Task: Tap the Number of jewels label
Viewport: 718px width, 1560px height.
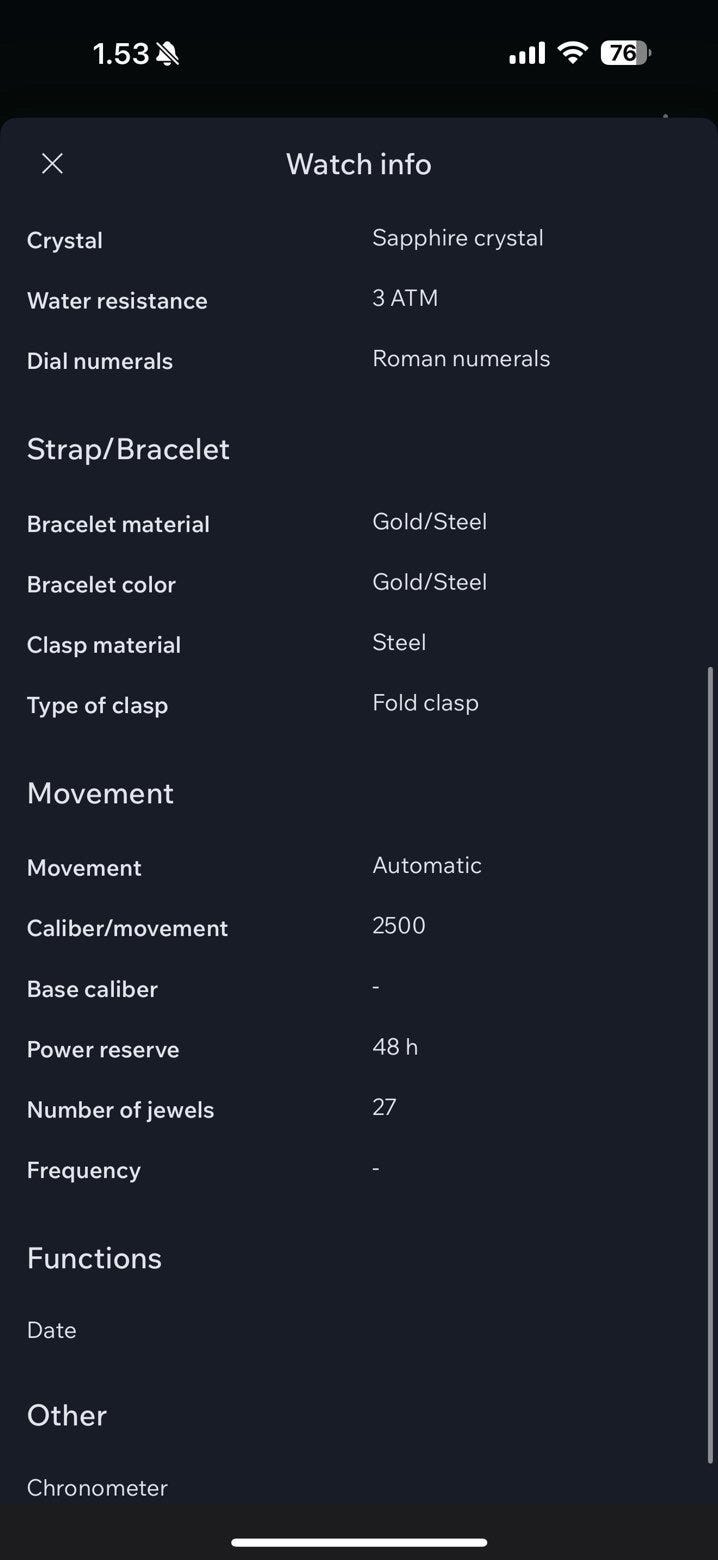Action: coord(120,1110)
